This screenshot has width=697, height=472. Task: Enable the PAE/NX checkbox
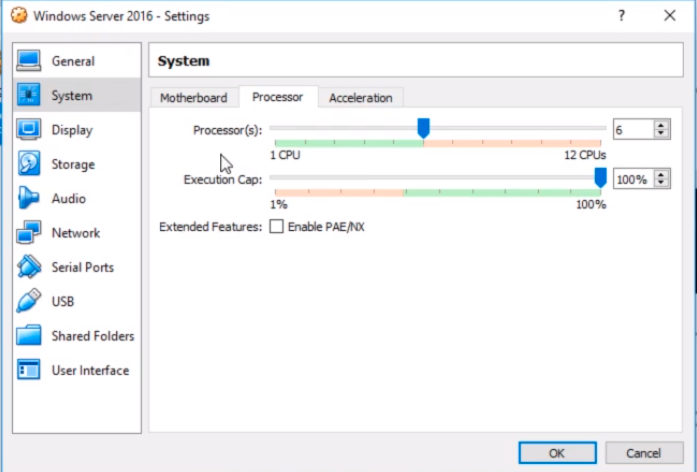pos(276,227)
